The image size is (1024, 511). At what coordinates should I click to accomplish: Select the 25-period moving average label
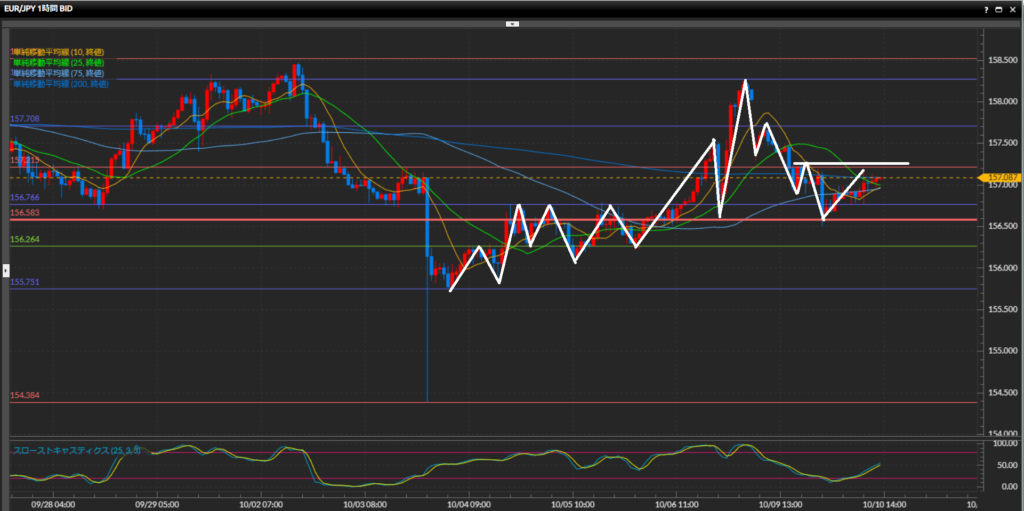point(57,62)
